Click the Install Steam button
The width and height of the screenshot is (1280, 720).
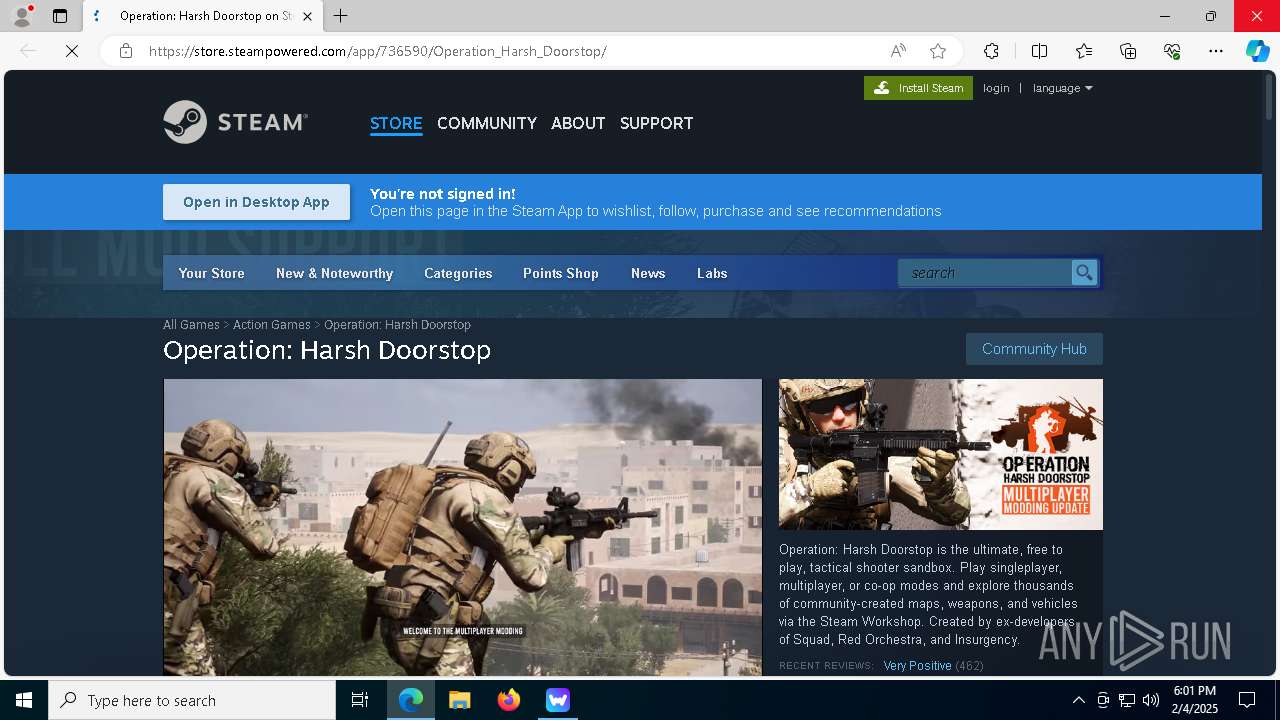918,88
